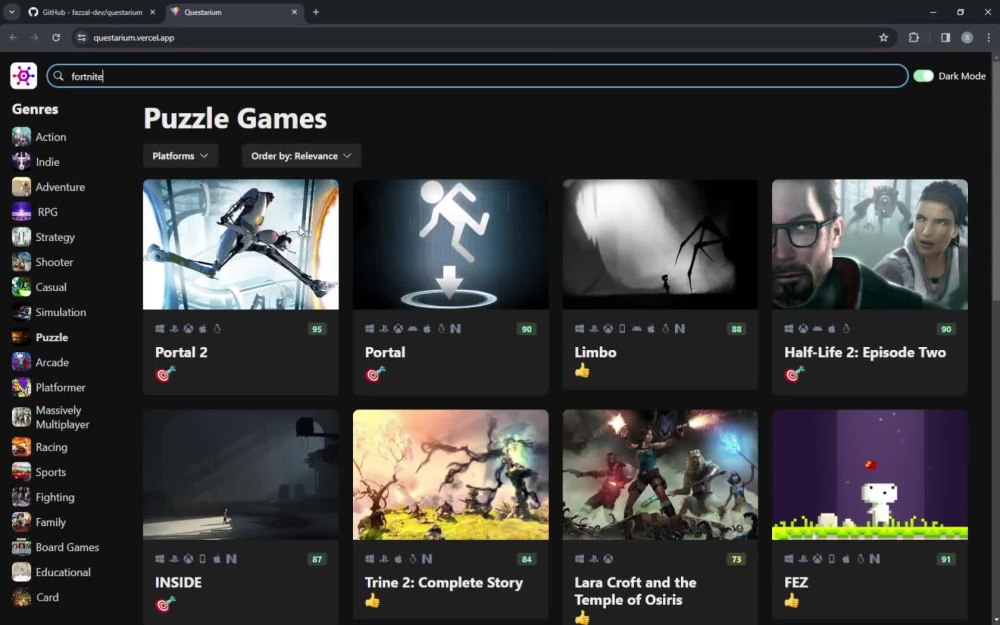
Task: Open Half-Life 2: Episode Two title
Action: tap(865, 352)
